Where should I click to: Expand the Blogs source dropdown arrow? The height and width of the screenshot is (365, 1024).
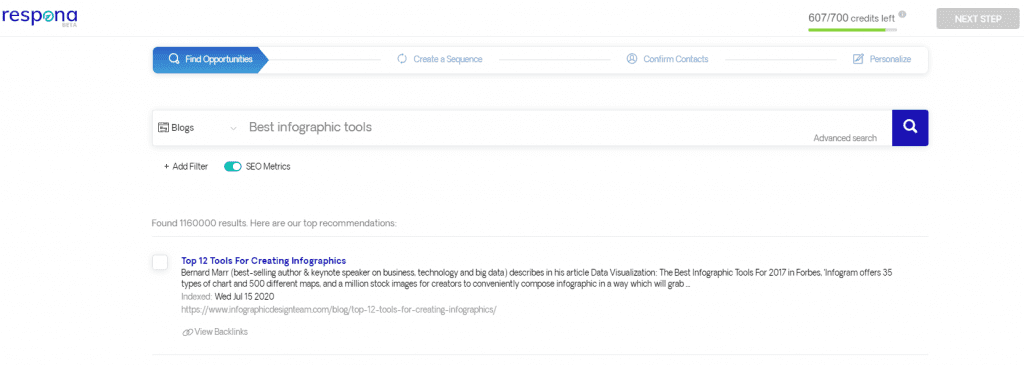(x=233, y=128)
